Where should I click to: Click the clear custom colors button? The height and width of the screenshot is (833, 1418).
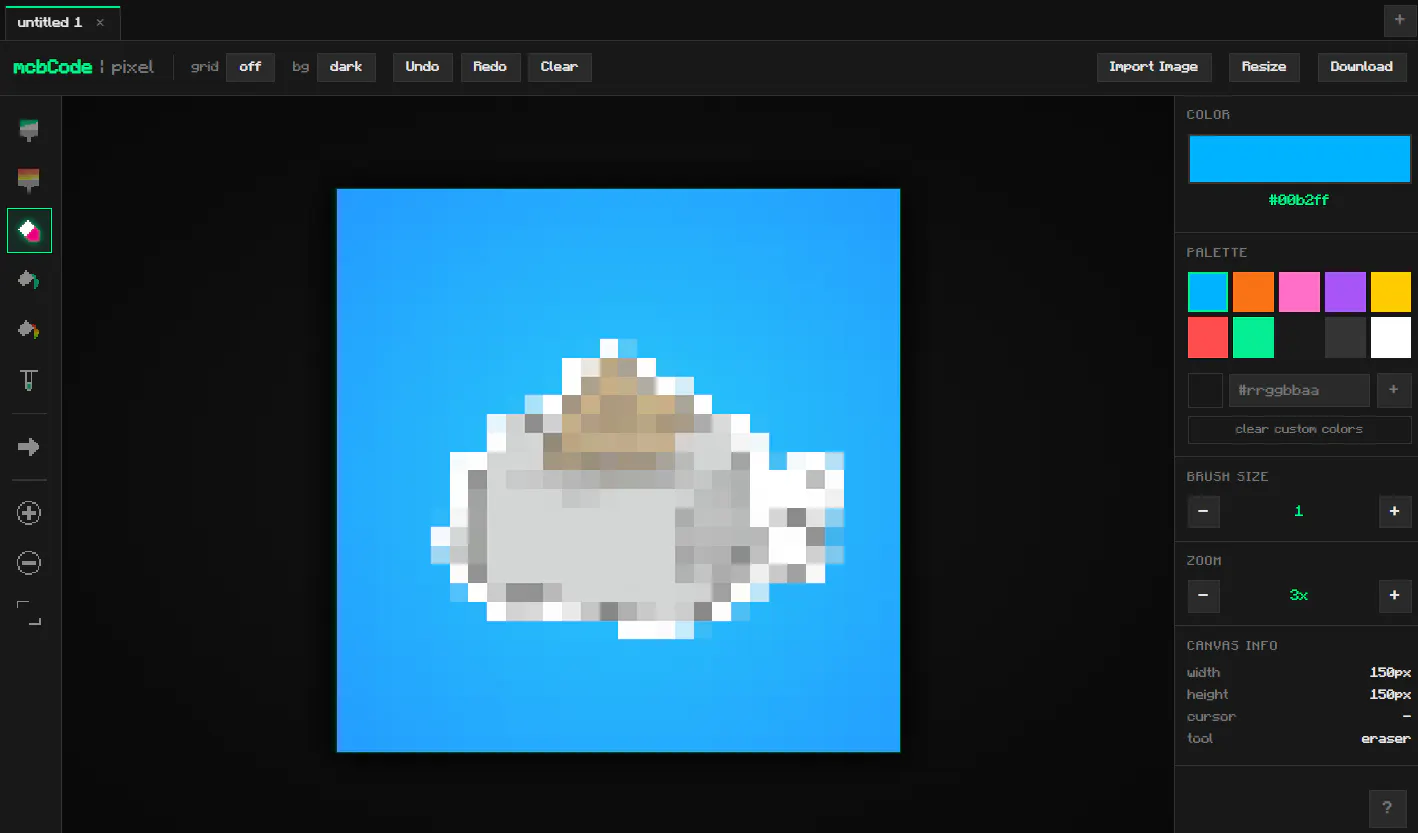[1299, 429]
